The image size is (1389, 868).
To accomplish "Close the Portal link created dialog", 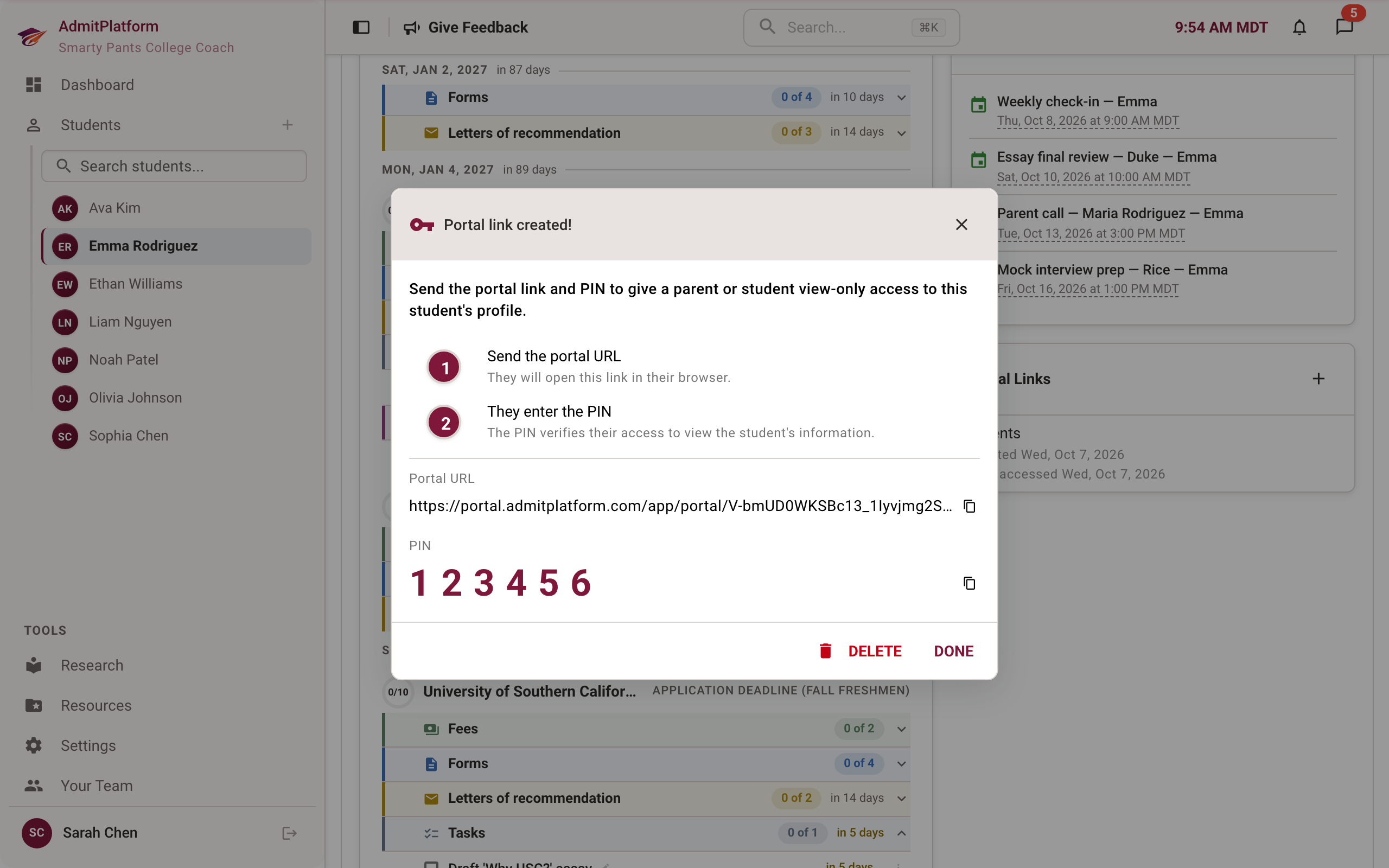I will tap(961, 225).
